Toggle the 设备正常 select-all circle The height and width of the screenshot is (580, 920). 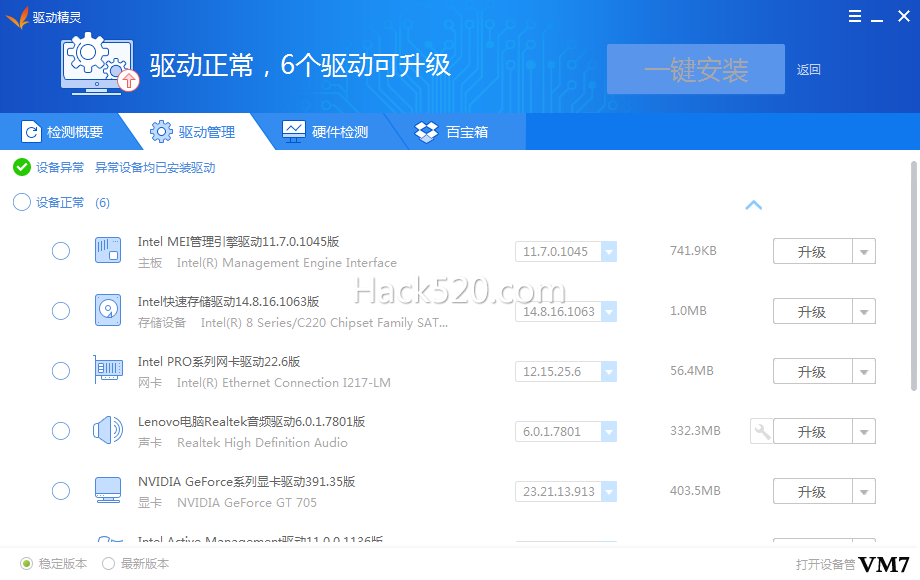point(22,202)
